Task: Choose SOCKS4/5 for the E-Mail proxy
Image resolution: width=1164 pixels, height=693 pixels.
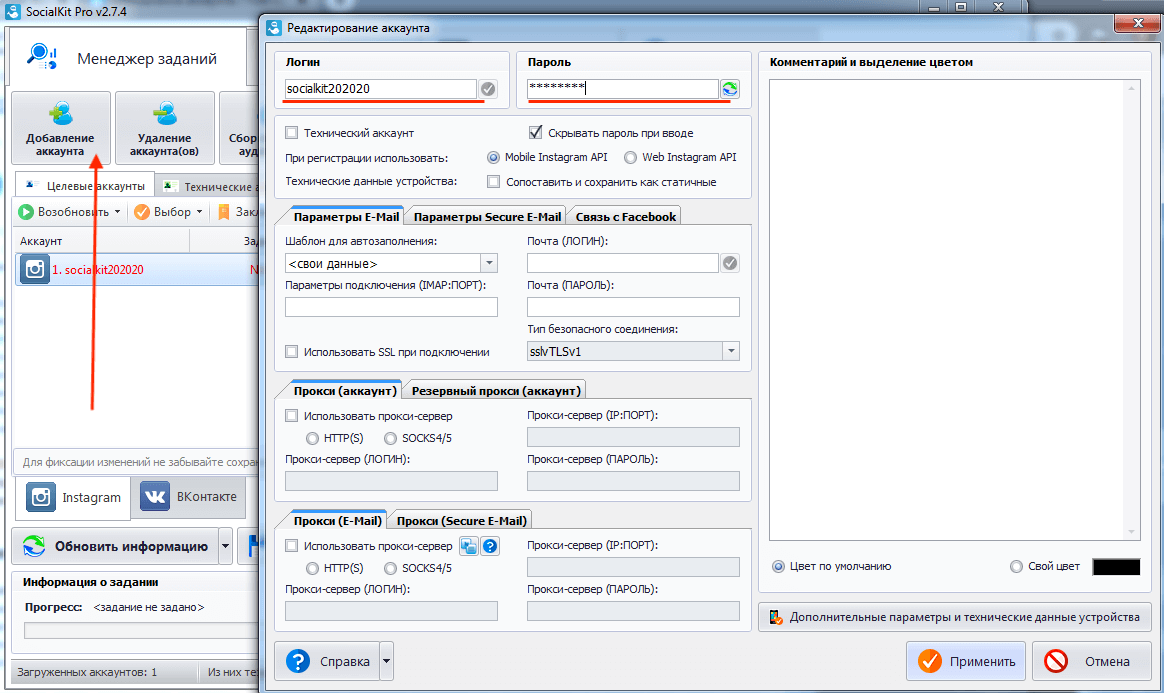Action: [390, 568]
